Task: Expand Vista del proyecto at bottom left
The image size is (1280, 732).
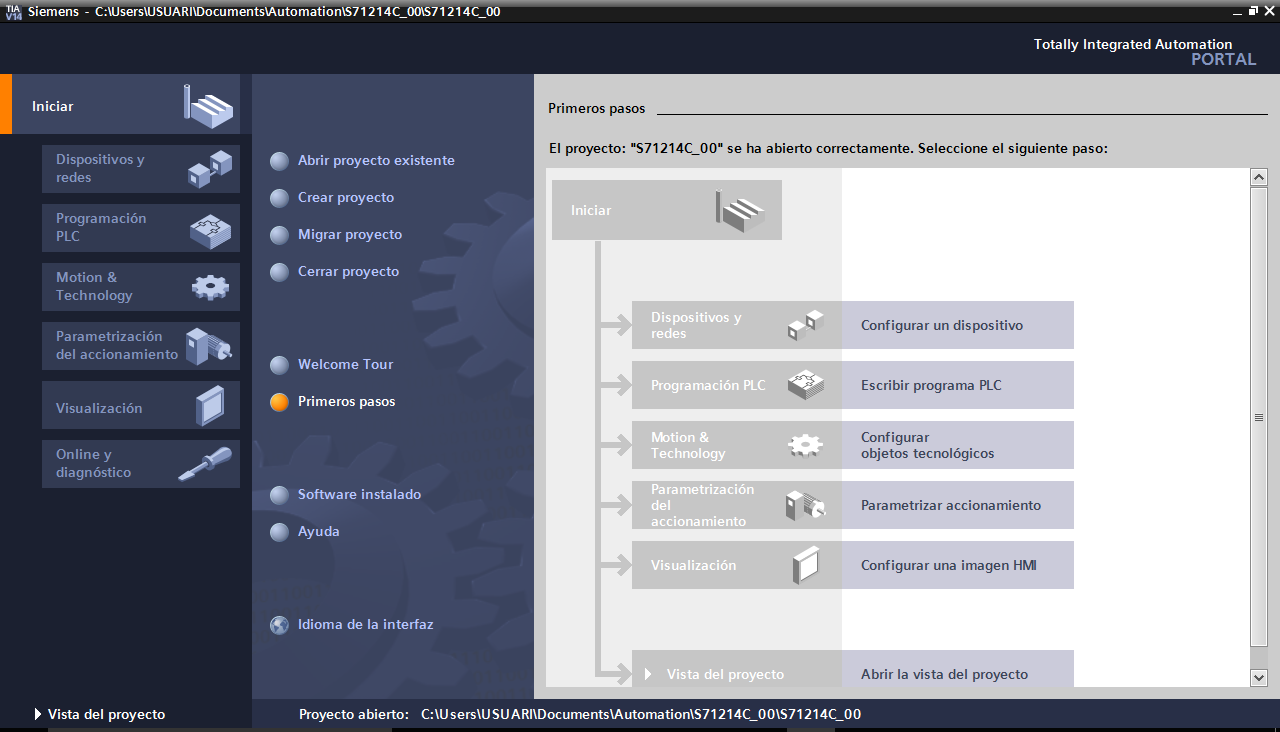Action: coord(39,715)
